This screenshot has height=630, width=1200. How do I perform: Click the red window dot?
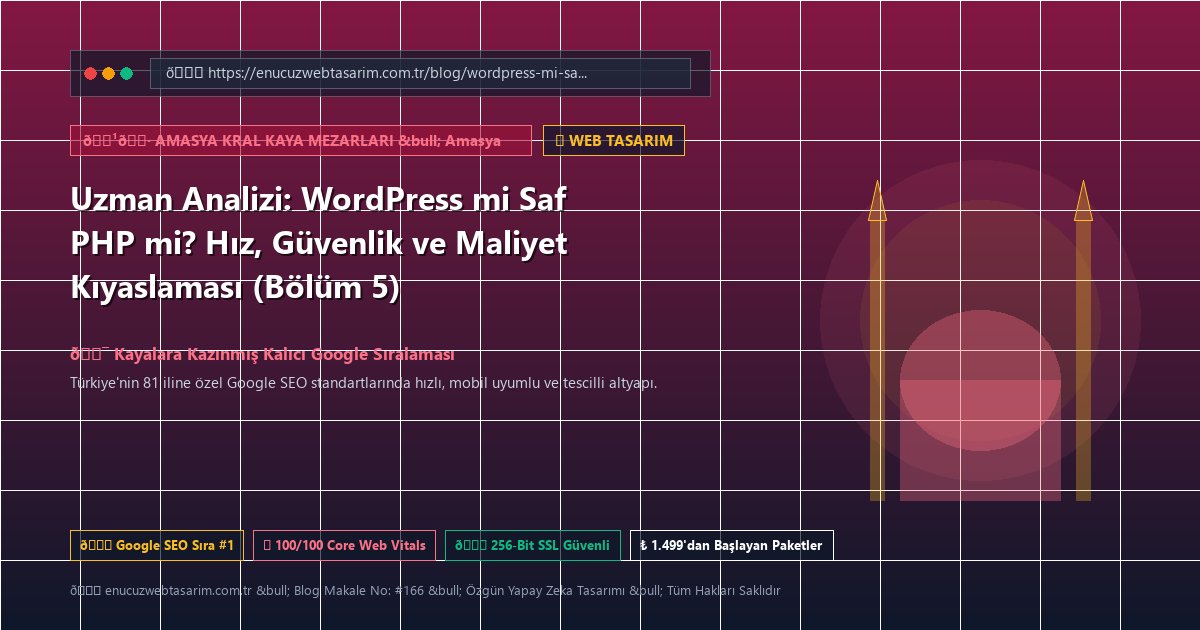click(x=90, y=73)
